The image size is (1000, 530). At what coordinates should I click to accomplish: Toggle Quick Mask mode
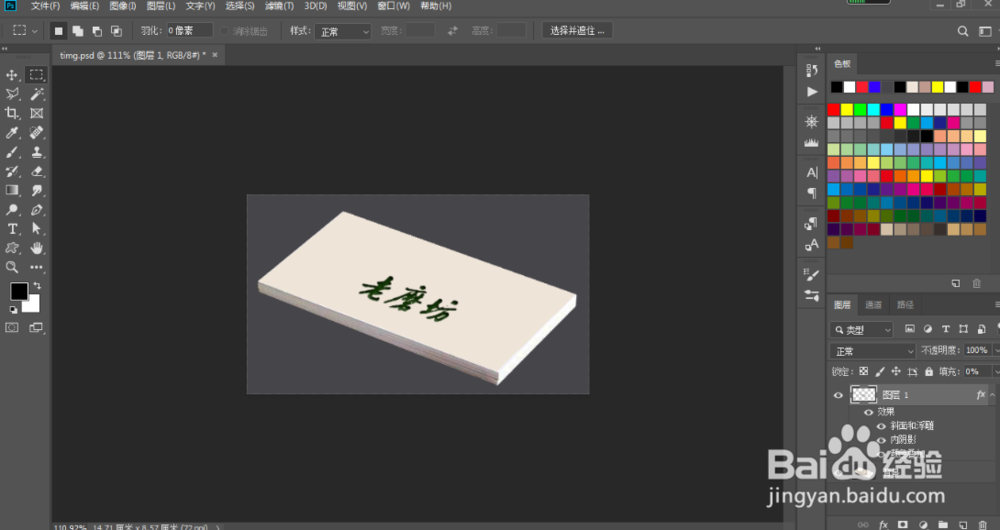[12, 327]
